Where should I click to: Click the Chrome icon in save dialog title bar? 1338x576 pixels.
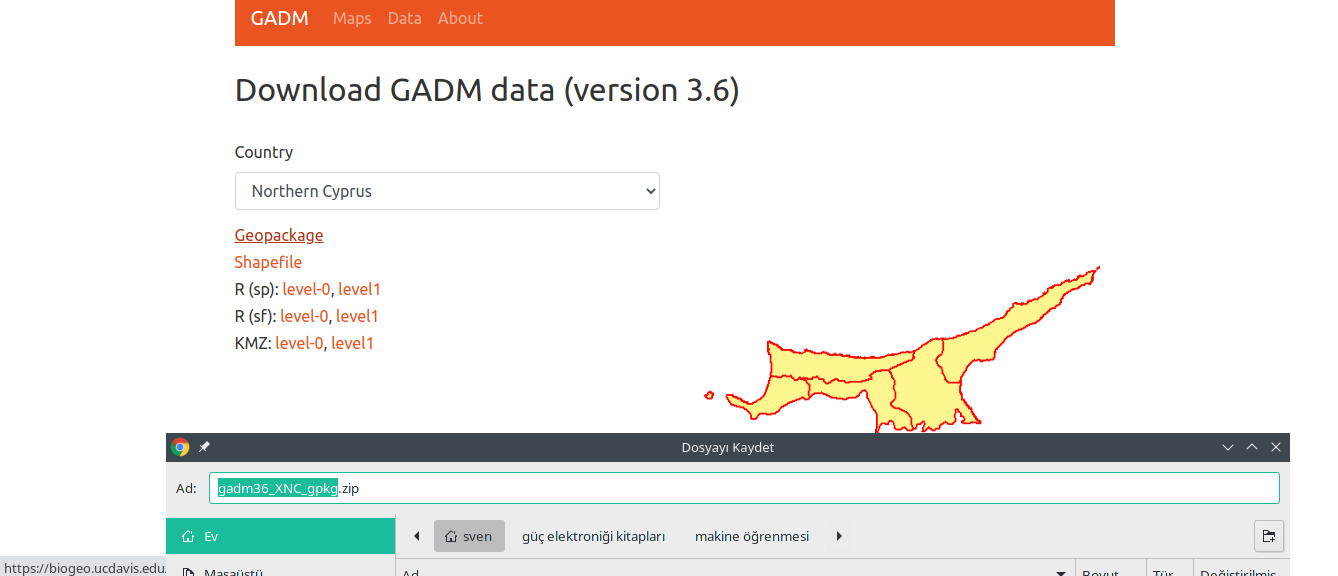point(180,447)
